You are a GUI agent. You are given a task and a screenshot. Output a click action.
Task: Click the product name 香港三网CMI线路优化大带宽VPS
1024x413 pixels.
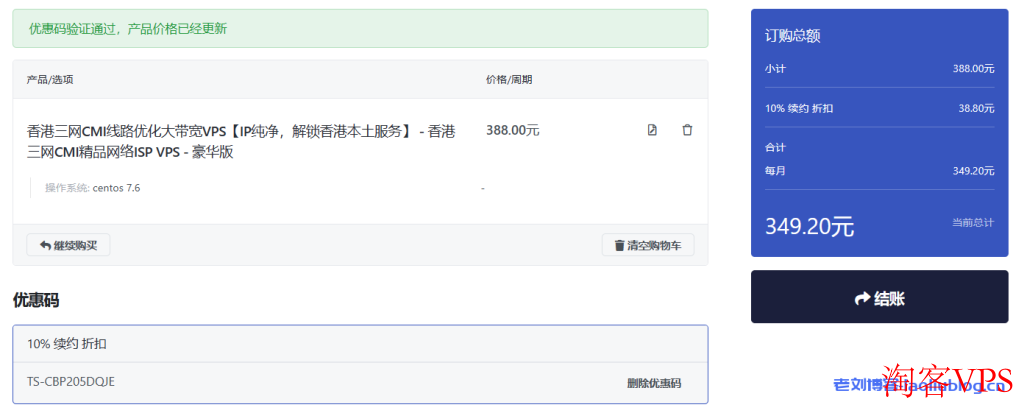click(241, 141)
